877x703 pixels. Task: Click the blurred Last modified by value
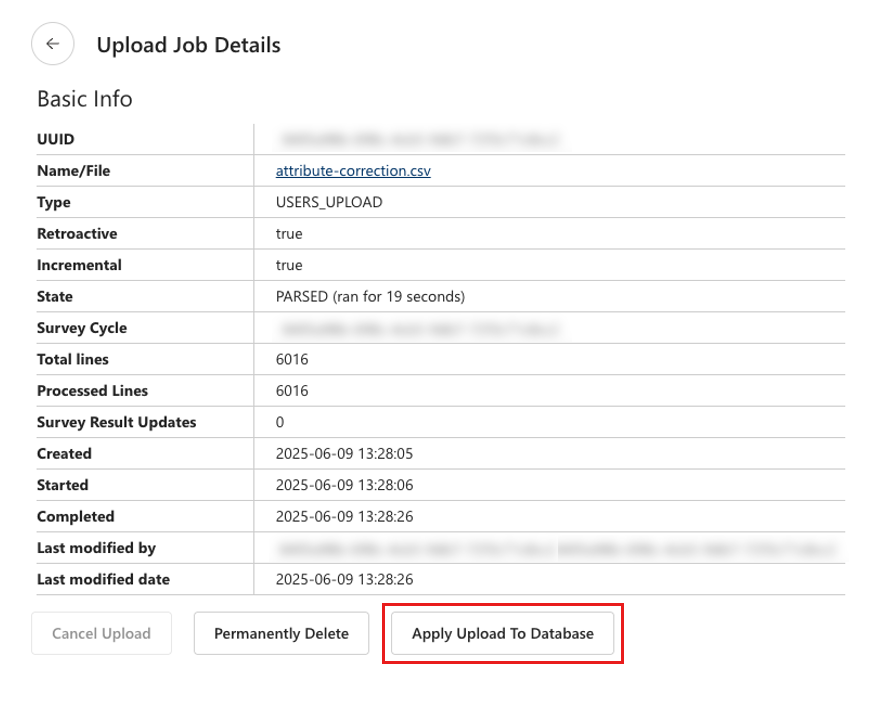558,549
